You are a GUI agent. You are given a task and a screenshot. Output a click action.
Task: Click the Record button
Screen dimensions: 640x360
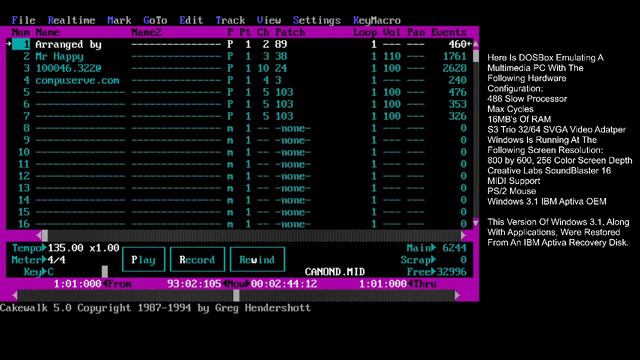tap(197, 260)
